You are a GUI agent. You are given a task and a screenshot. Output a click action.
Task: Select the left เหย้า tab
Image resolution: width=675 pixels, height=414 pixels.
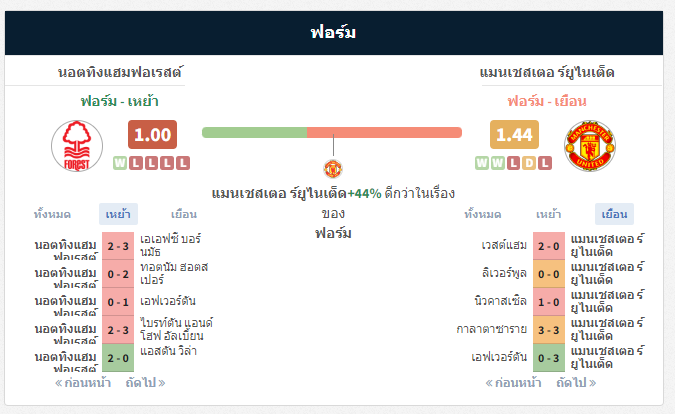[x=118, y=214]
